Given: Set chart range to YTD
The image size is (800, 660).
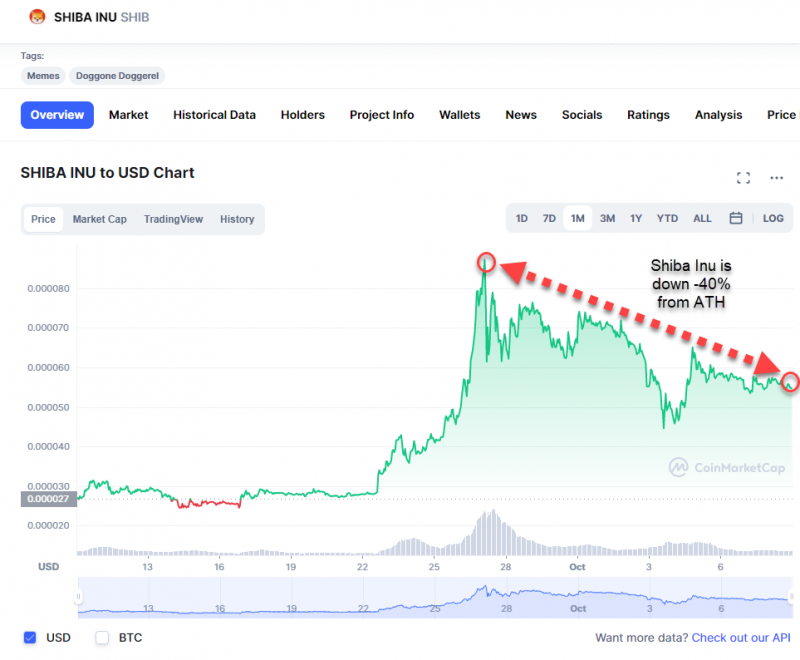Looking at the screenshot, I should tap(667, 218).
